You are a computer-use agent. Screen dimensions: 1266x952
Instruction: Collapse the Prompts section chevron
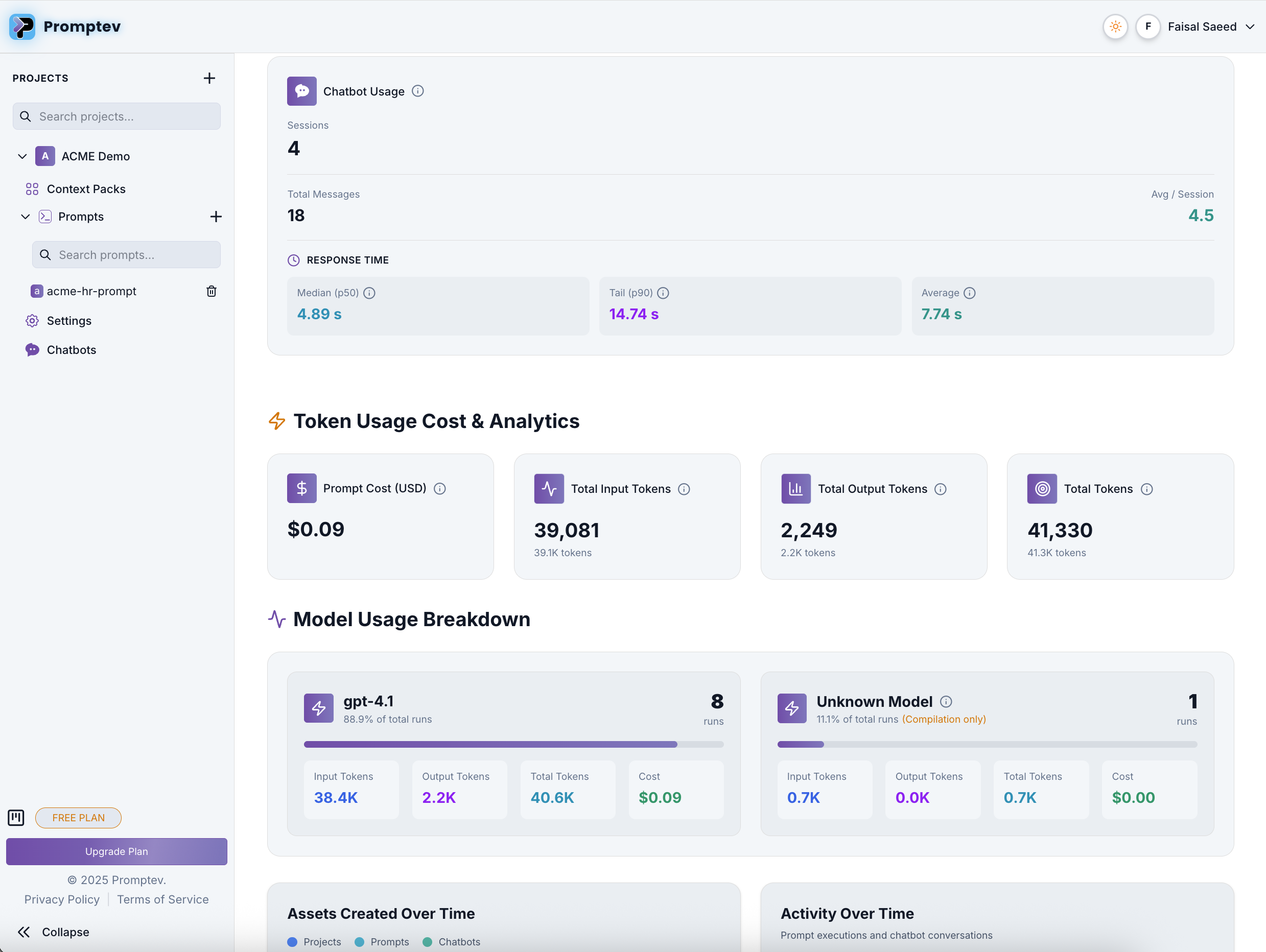click(25, 217)
